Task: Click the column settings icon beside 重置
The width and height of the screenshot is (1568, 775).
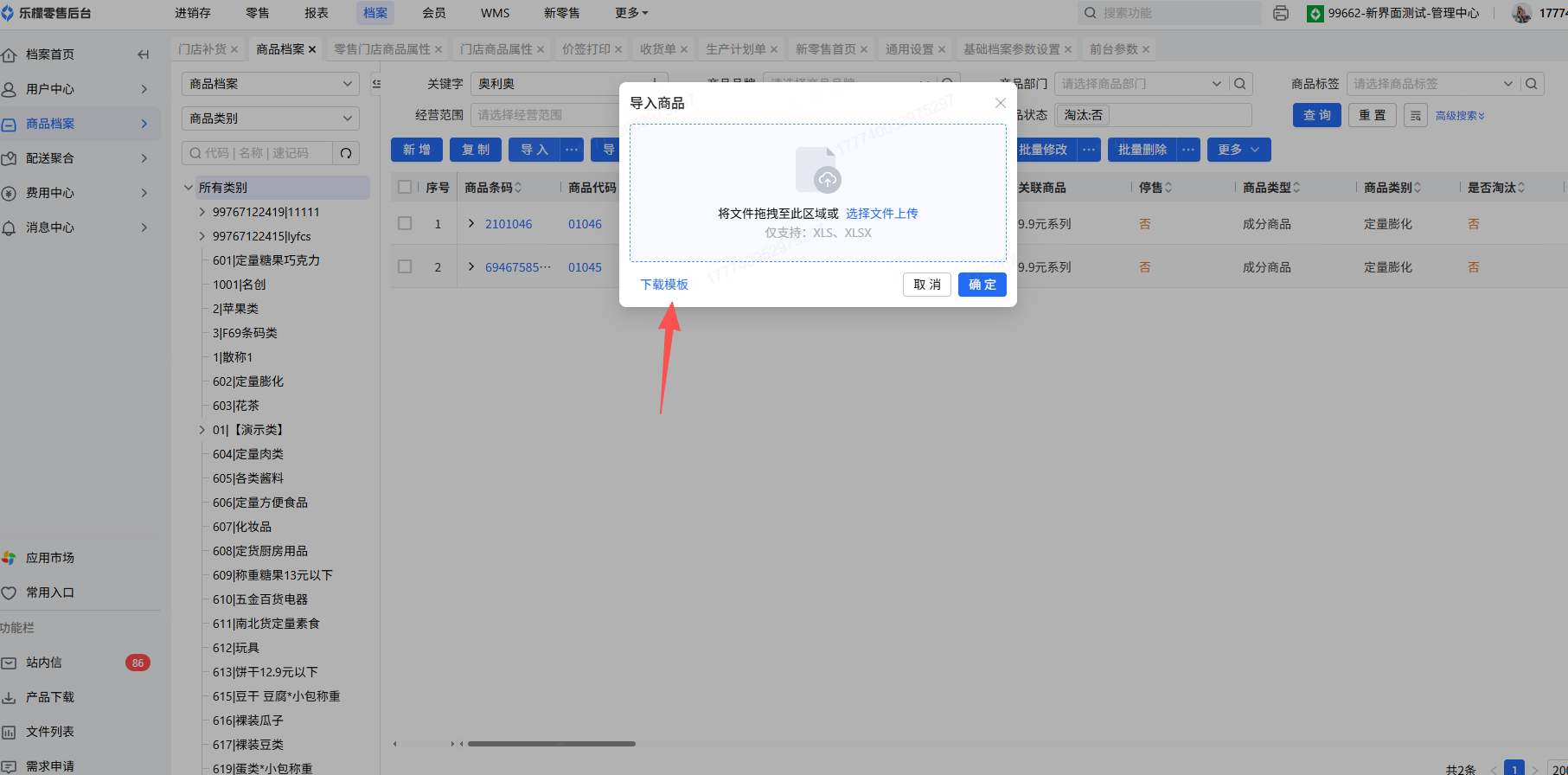Action: coord(1416,115)
